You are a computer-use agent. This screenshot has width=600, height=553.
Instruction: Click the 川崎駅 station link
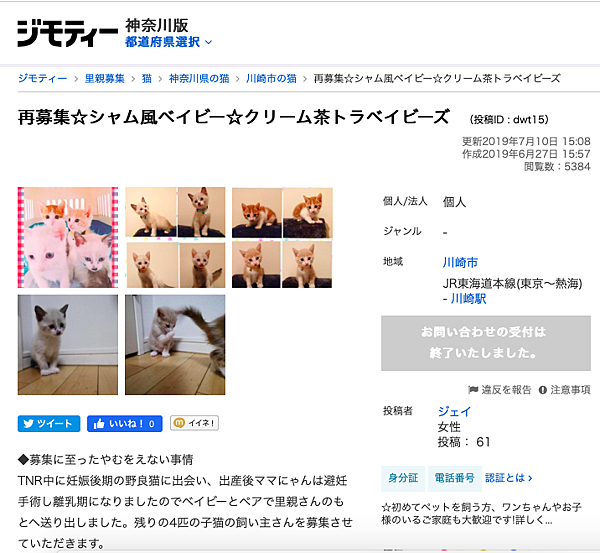468,299
